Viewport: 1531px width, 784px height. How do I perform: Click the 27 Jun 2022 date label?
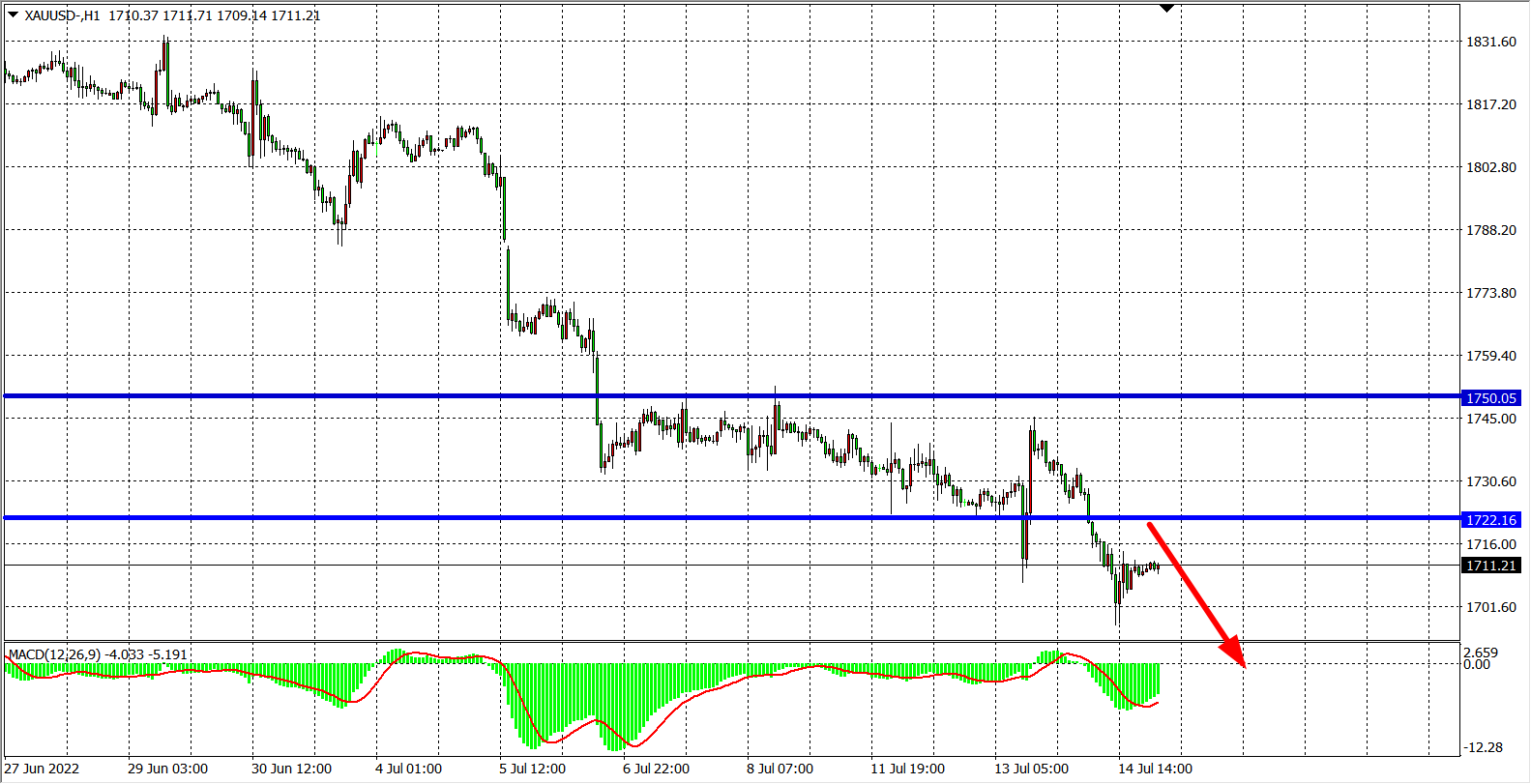pyautogui.click(x=43, y=769)
